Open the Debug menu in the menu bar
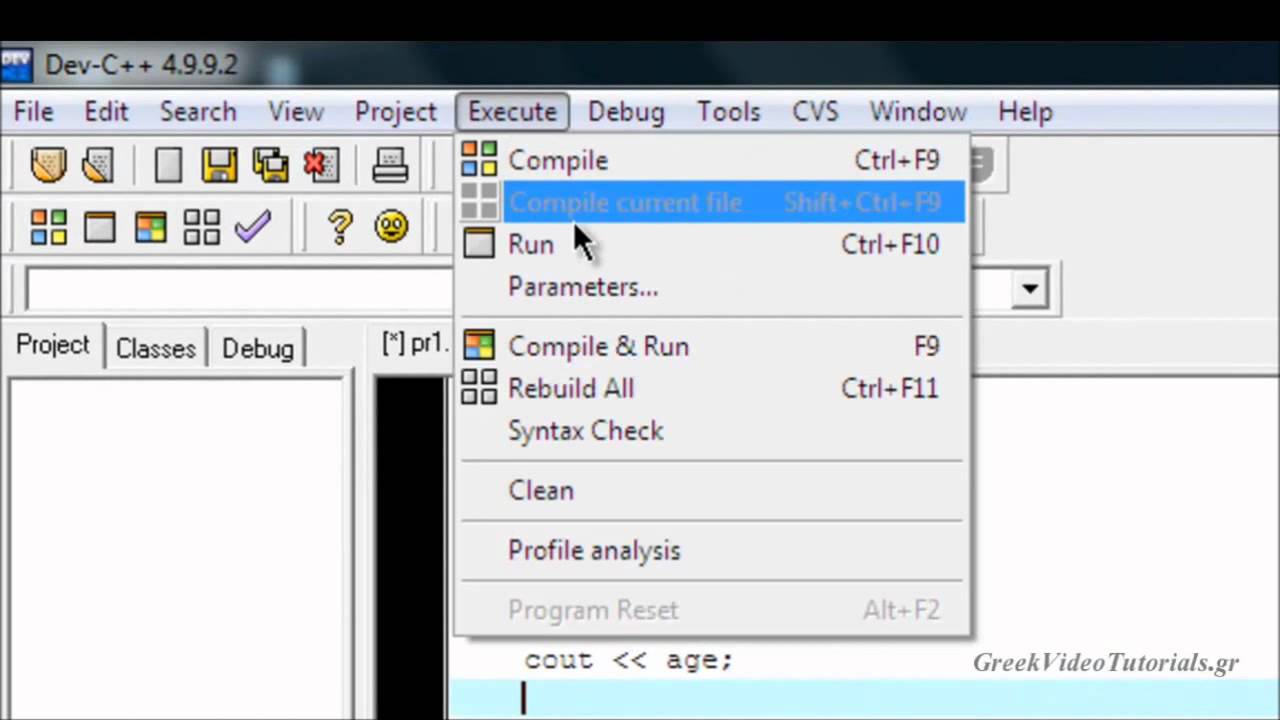 [626, 112]
